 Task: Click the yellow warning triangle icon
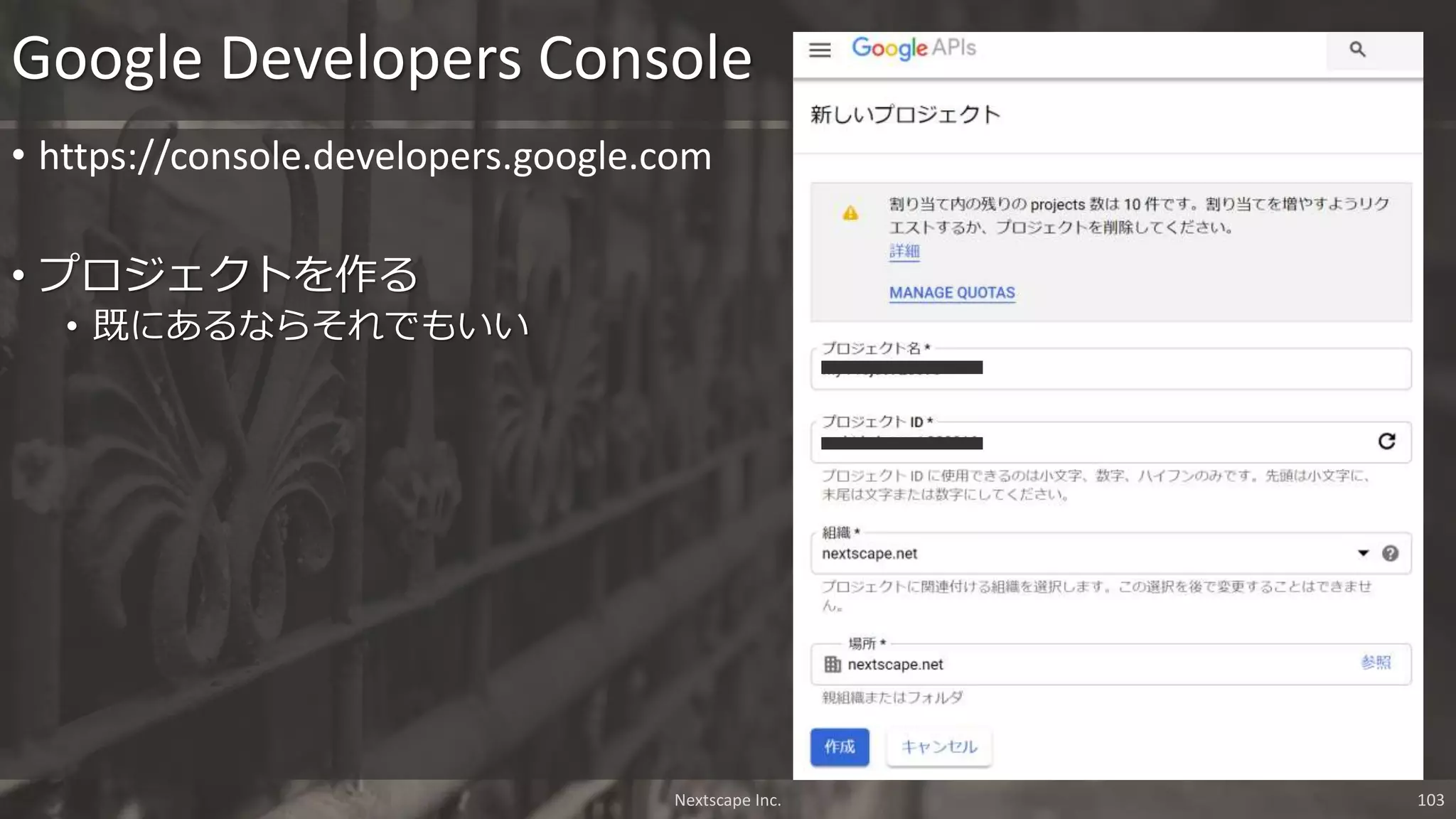[850, 213]
